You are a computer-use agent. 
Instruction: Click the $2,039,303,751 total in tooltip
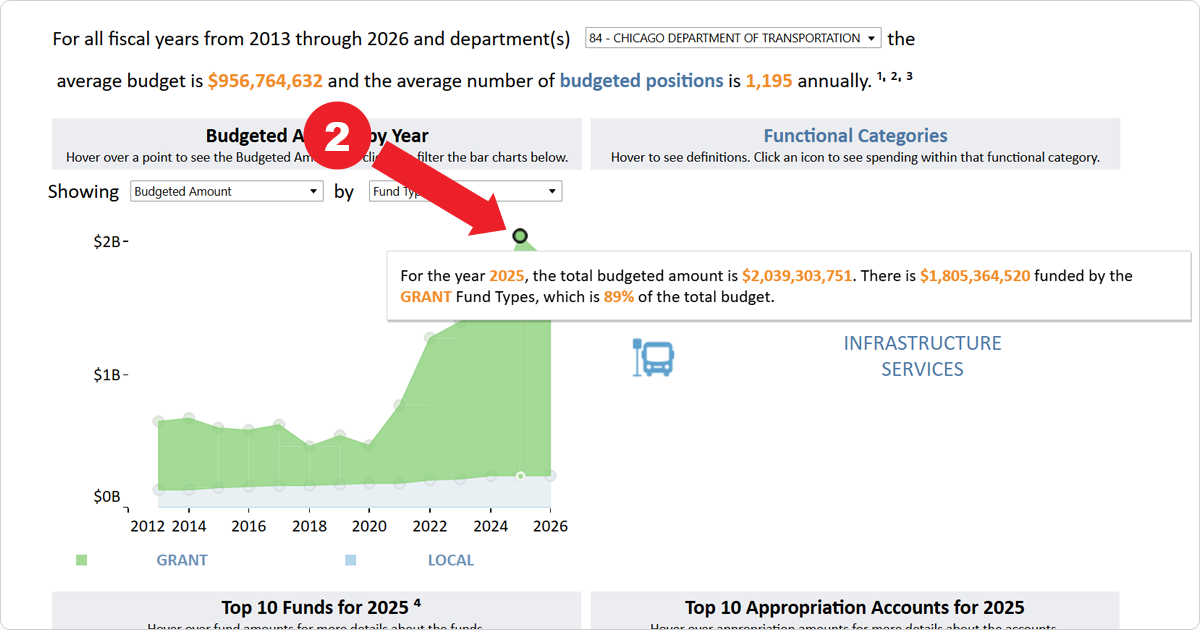(798, 276)
